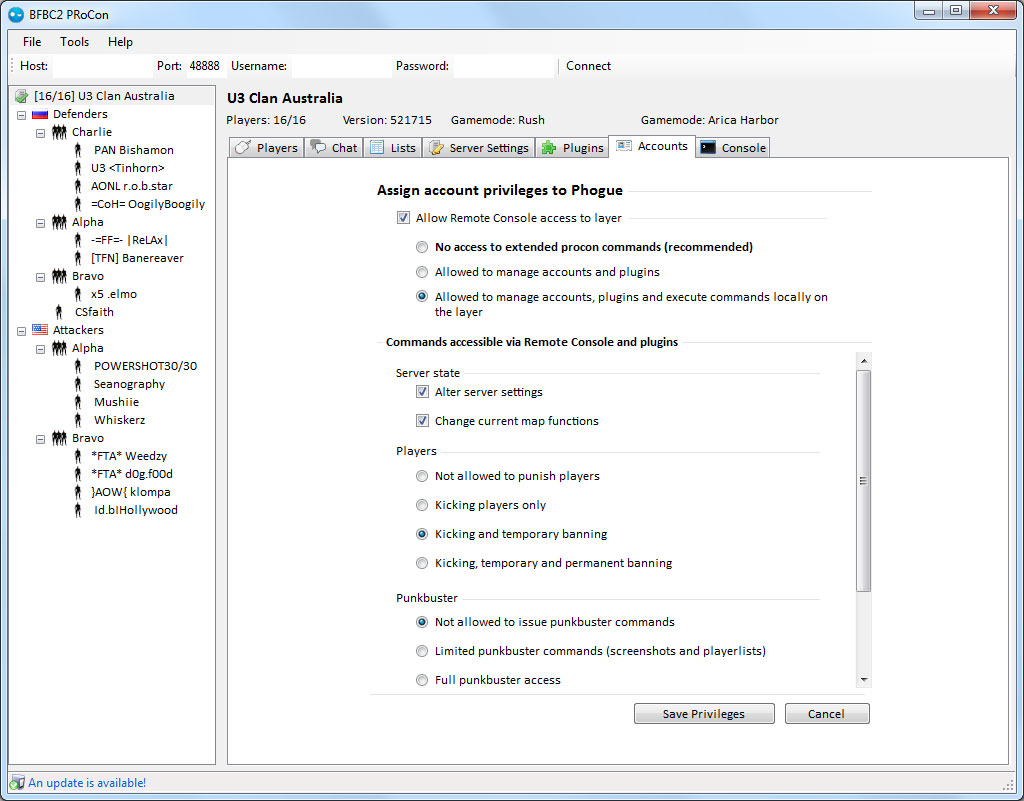
Task: Click the soldier icon beside =CoH= OogilyBoogily
Action: click(78, 204)
